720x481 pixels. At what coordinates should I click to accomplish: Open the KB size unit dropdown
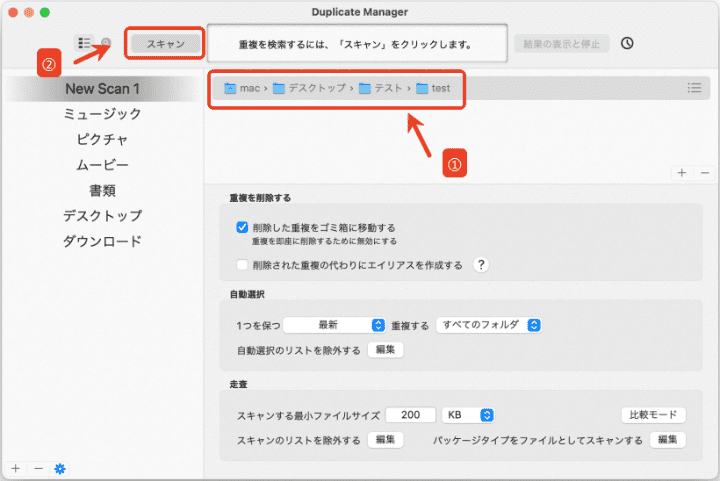(x=470, y=414)
